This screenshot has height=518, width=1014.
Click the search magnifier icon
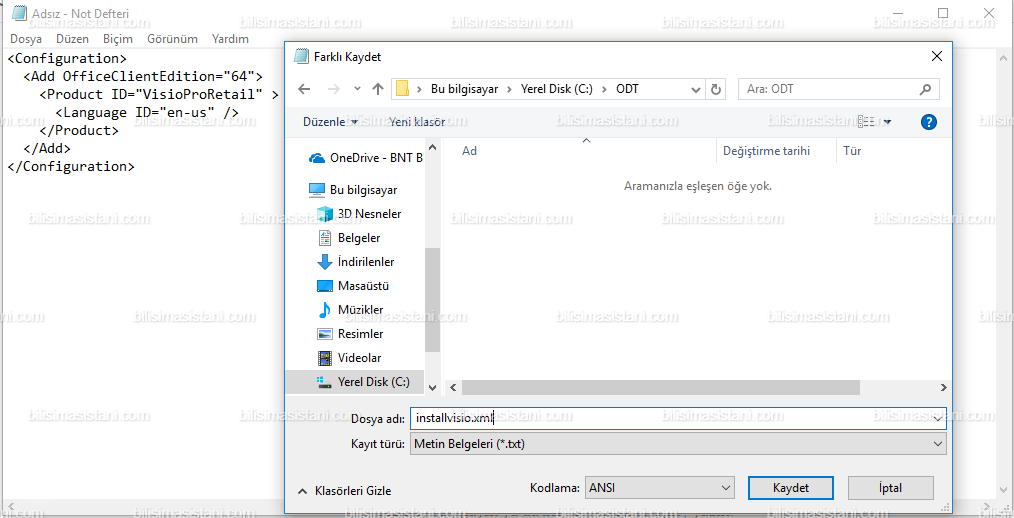point(926,89)
